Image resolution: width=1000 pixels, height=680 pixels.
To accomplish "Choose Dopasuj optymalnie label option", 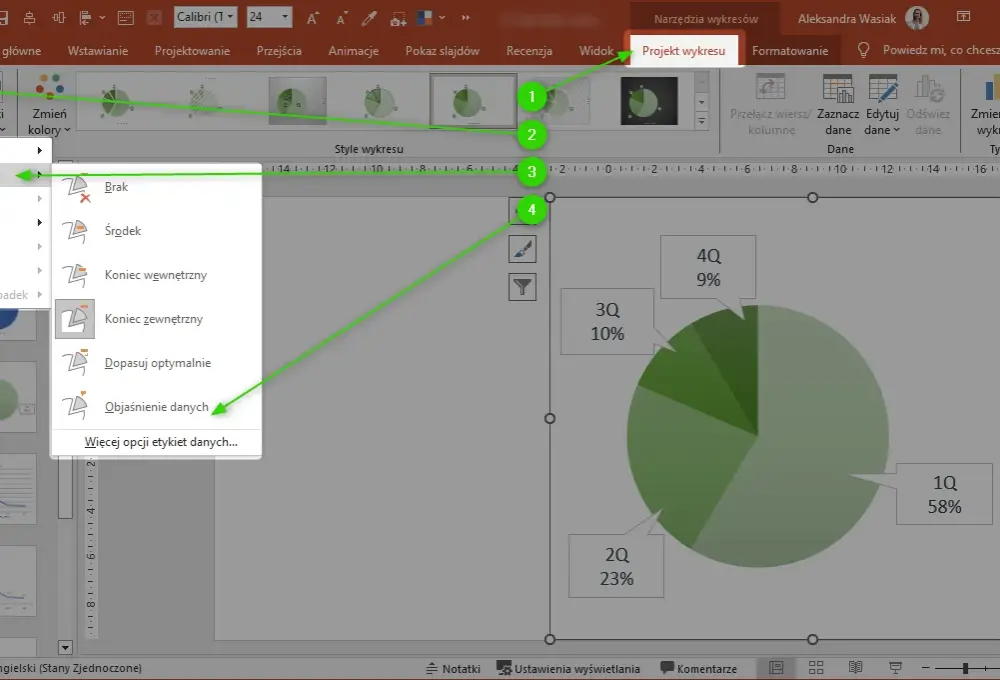I will [156, 363].
